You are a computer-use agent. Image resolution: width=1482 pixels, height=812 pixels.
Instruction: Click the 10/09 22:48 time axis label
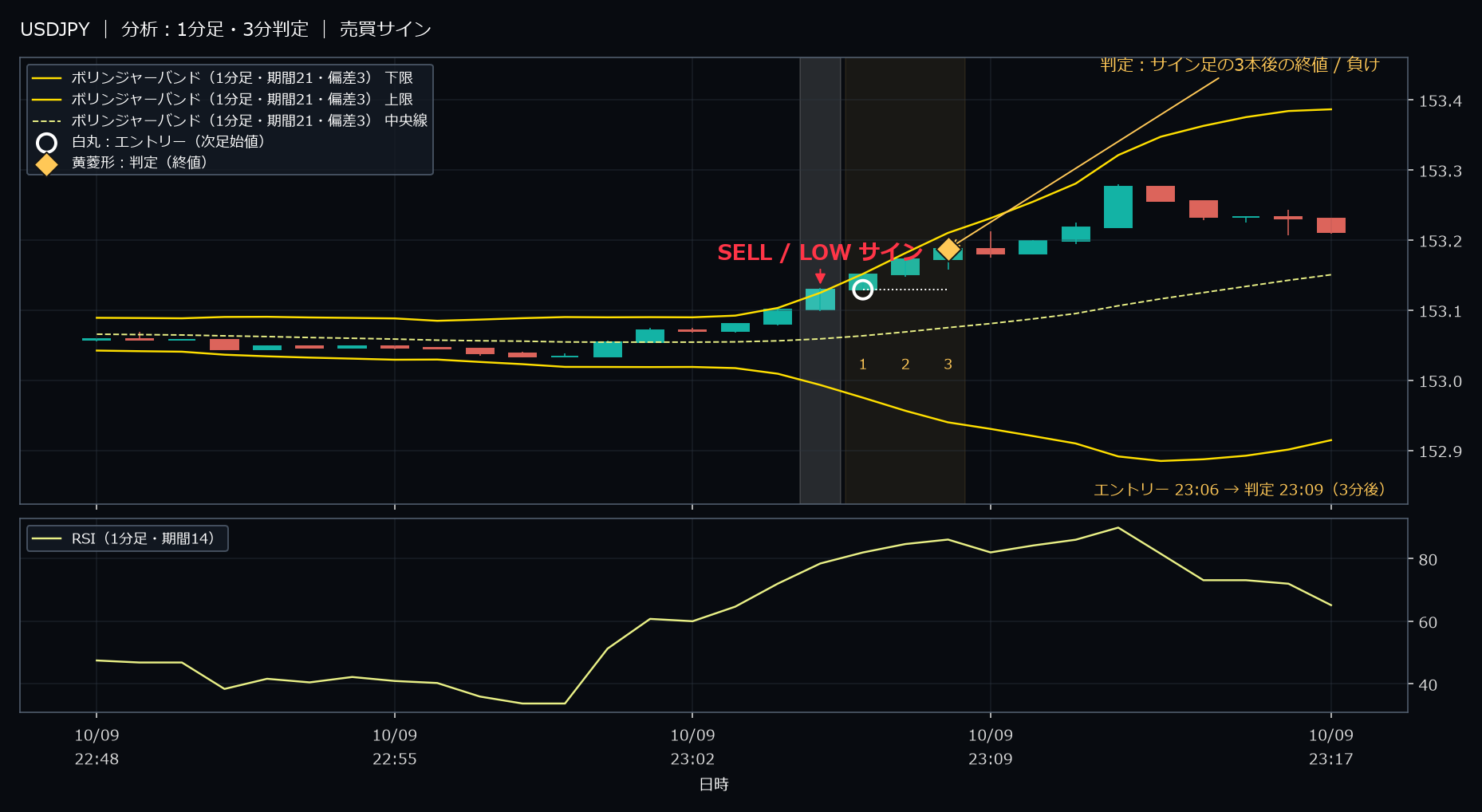pos(97,747)
